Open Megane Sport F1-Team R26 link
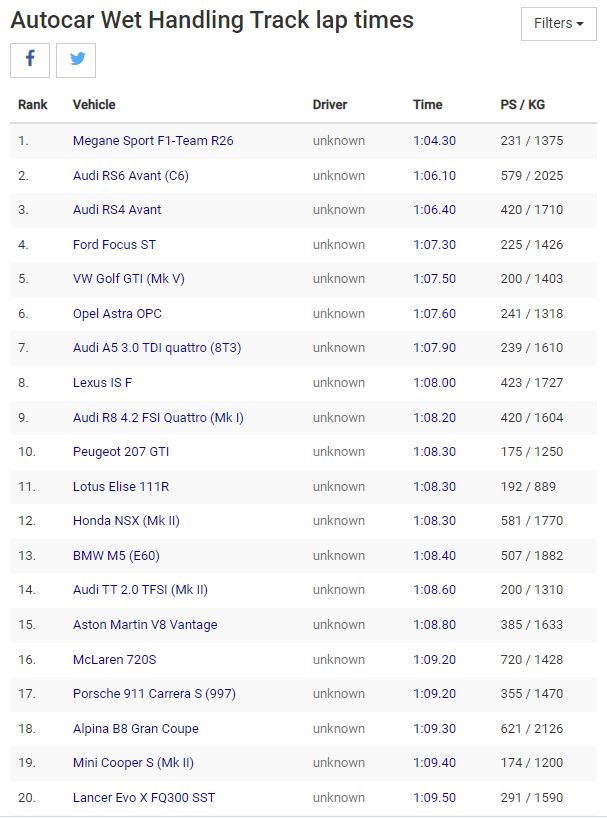Screen dimensions: 607x818 153,141
